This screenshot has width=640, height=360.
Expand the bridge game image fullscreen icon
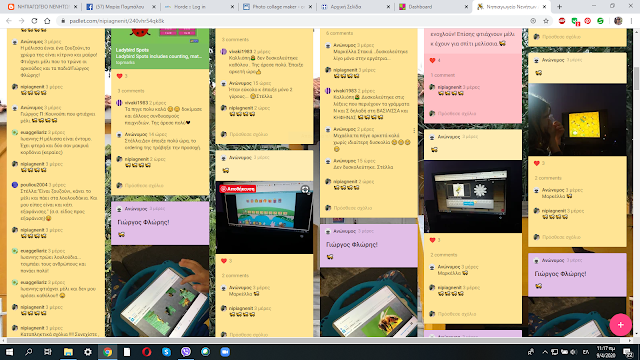[305, 189]
